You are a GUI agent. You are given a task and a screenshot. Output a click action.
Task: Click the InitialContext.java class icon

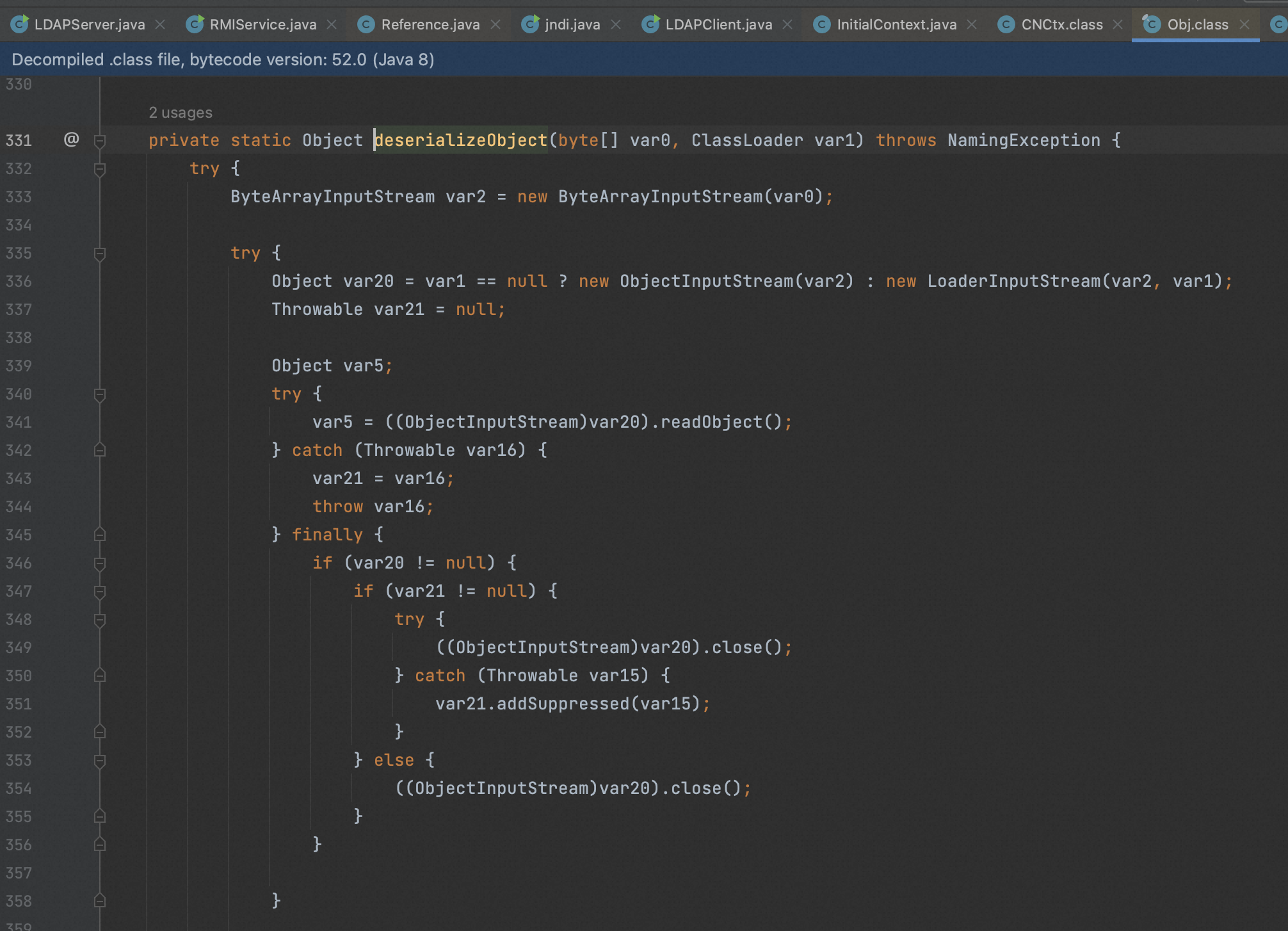[x=821, y=24]
